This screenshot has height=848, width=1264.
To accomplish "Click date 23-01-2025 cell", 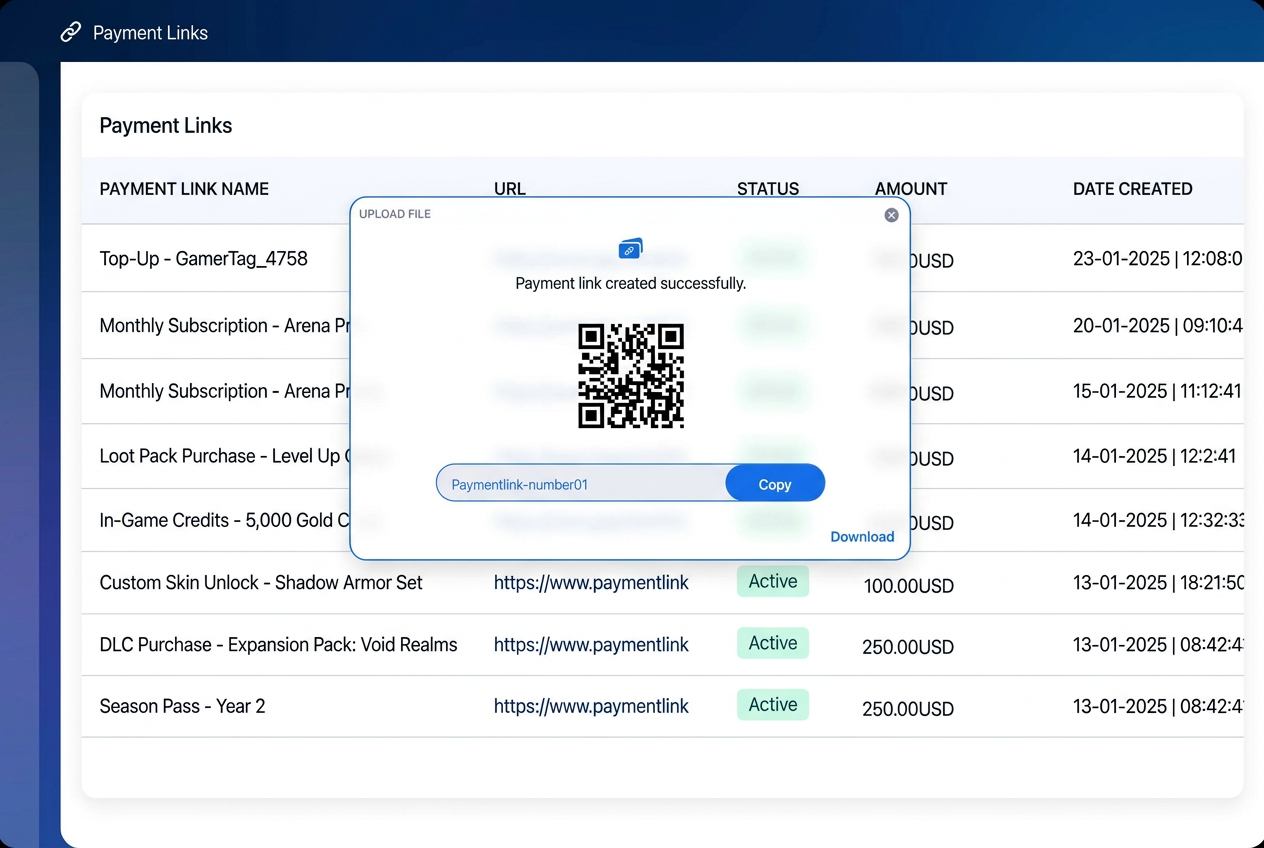I will pyautogui.click(x=1158, y=259).
